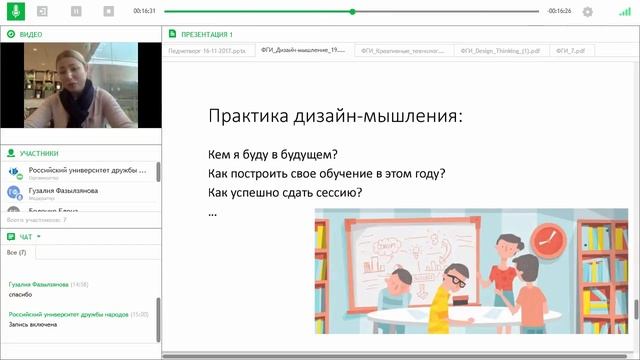The width and height of the screenshot is (640, 360).
Task: Click the Презентация 1 document icon
Action: click(x=173, y=34)
